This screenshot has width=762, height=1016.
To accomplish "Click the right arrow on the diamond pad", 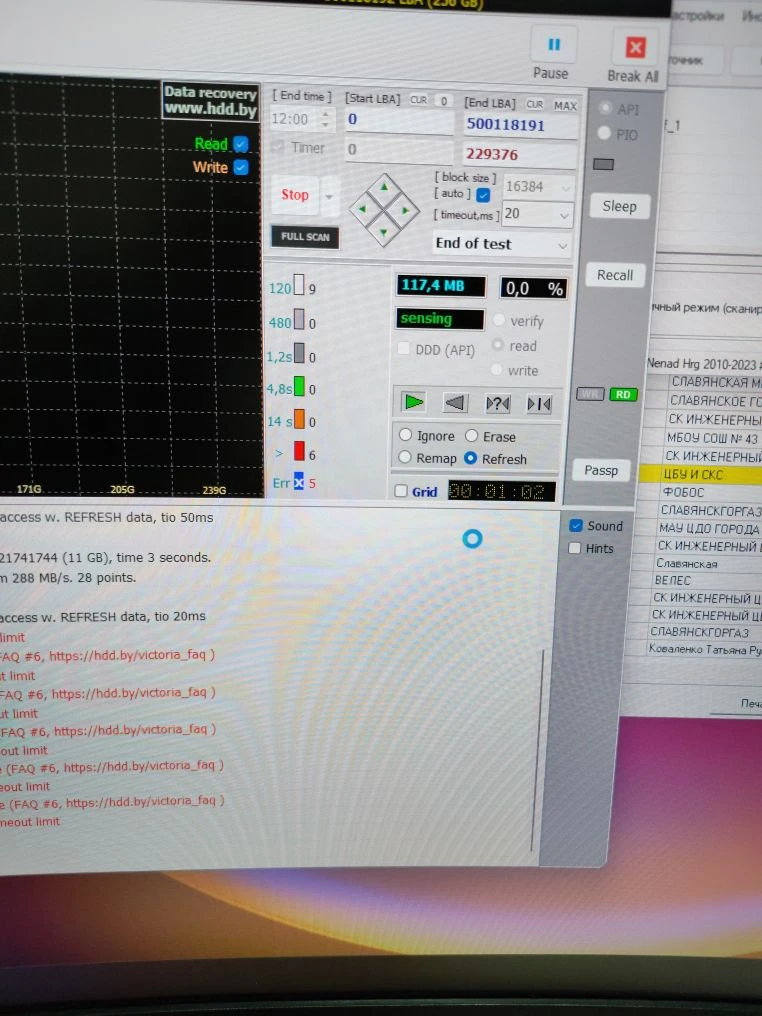I will tap(406, 211).
